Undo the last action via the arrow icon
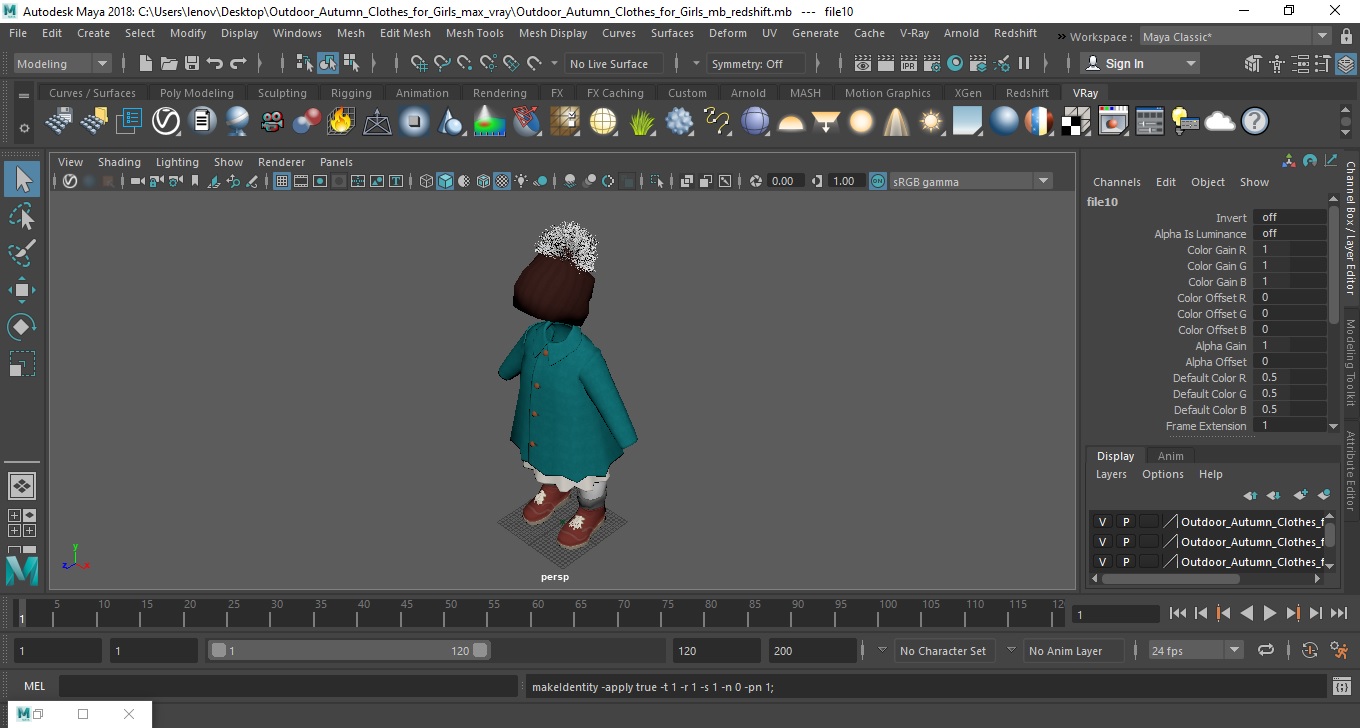Image resolution: width=1360 pixels, height=728 pixels. pos(214,63)
